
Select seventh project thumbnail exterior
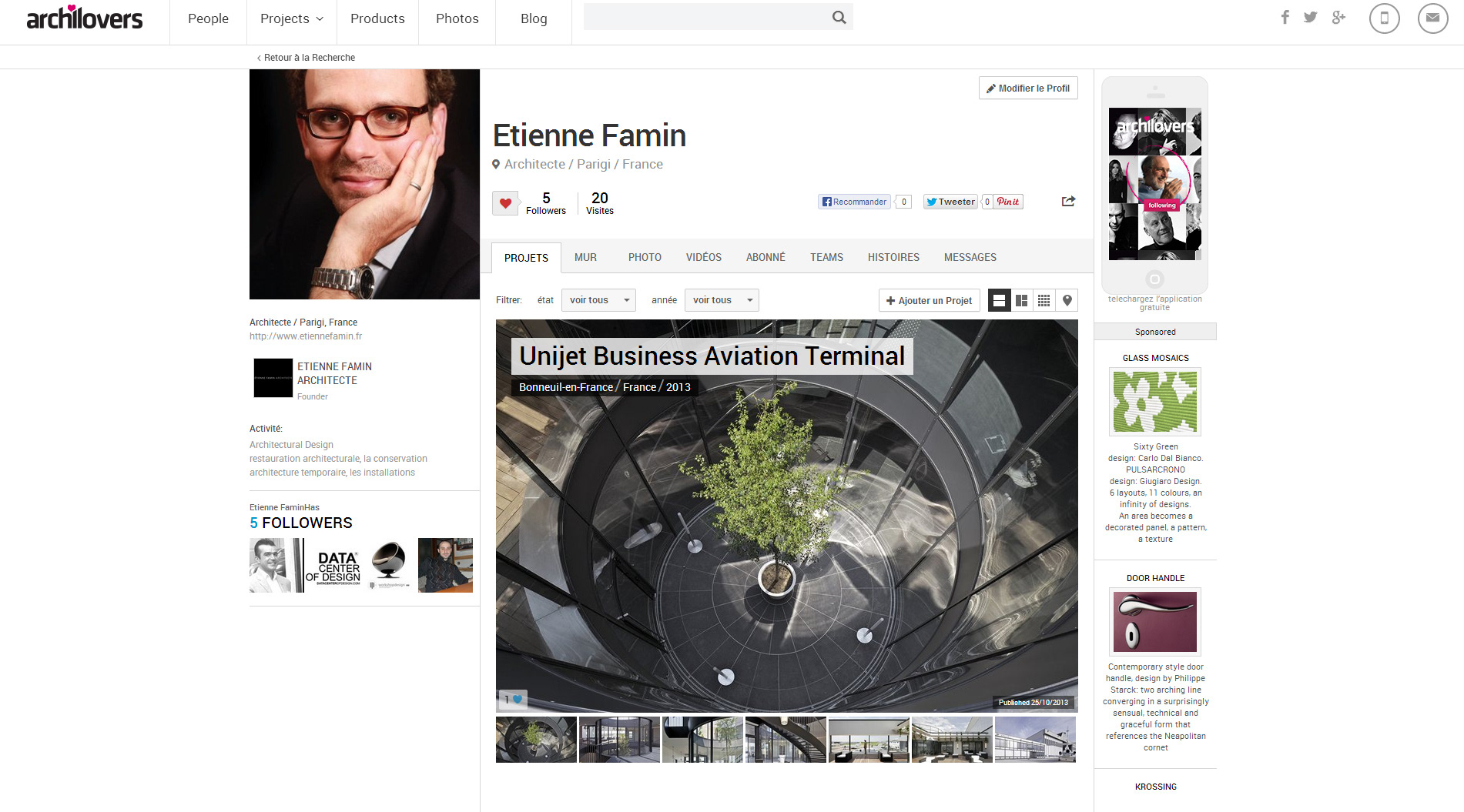pyautogui.click(x=1035, y=740)
